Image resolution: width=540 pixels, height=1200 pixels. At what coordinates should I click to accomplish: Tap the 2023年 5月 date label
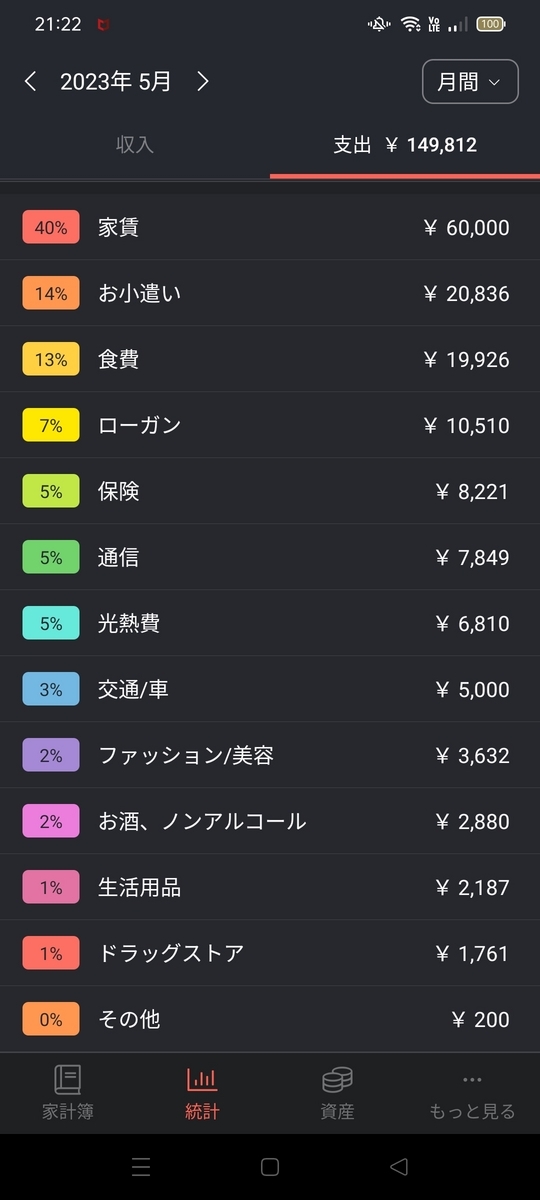click(x=116, y=82)
